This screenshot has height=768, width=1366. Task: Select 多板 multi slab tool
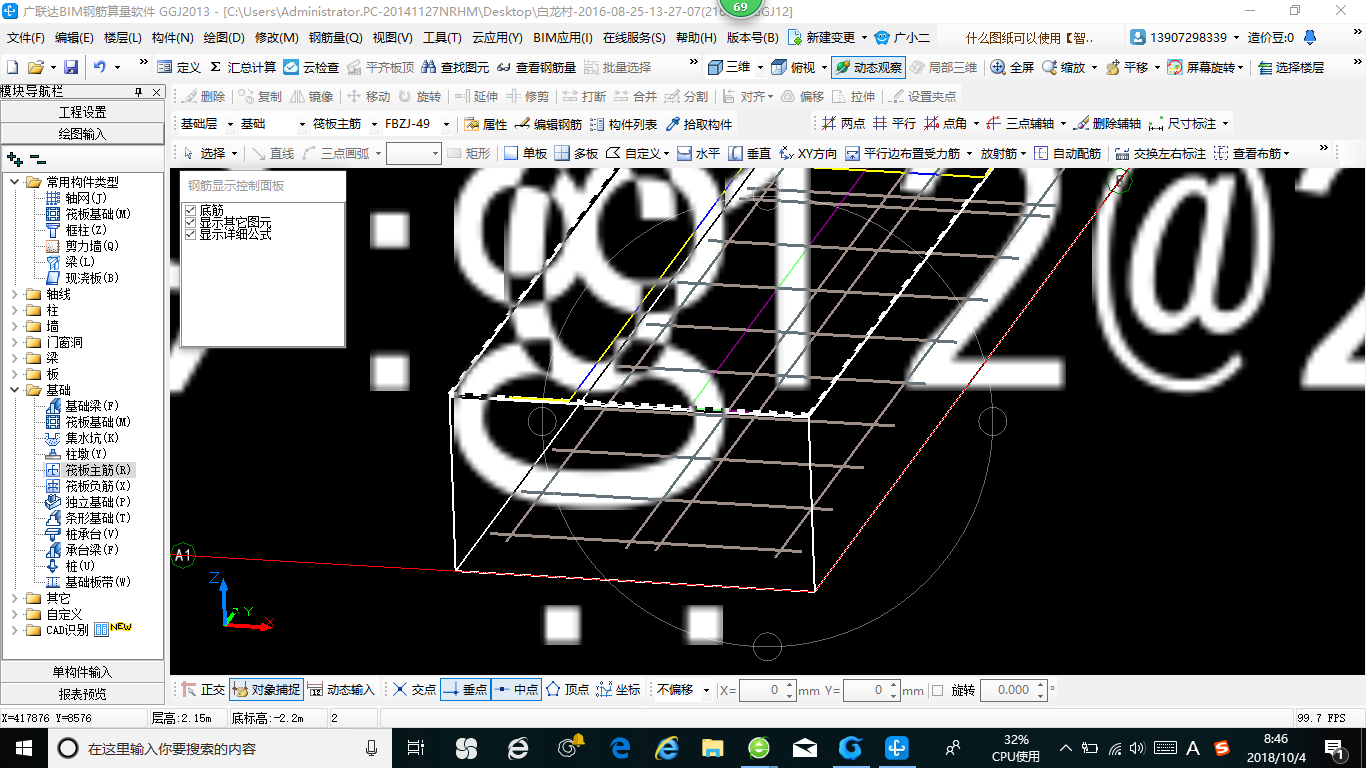point(577,153)
